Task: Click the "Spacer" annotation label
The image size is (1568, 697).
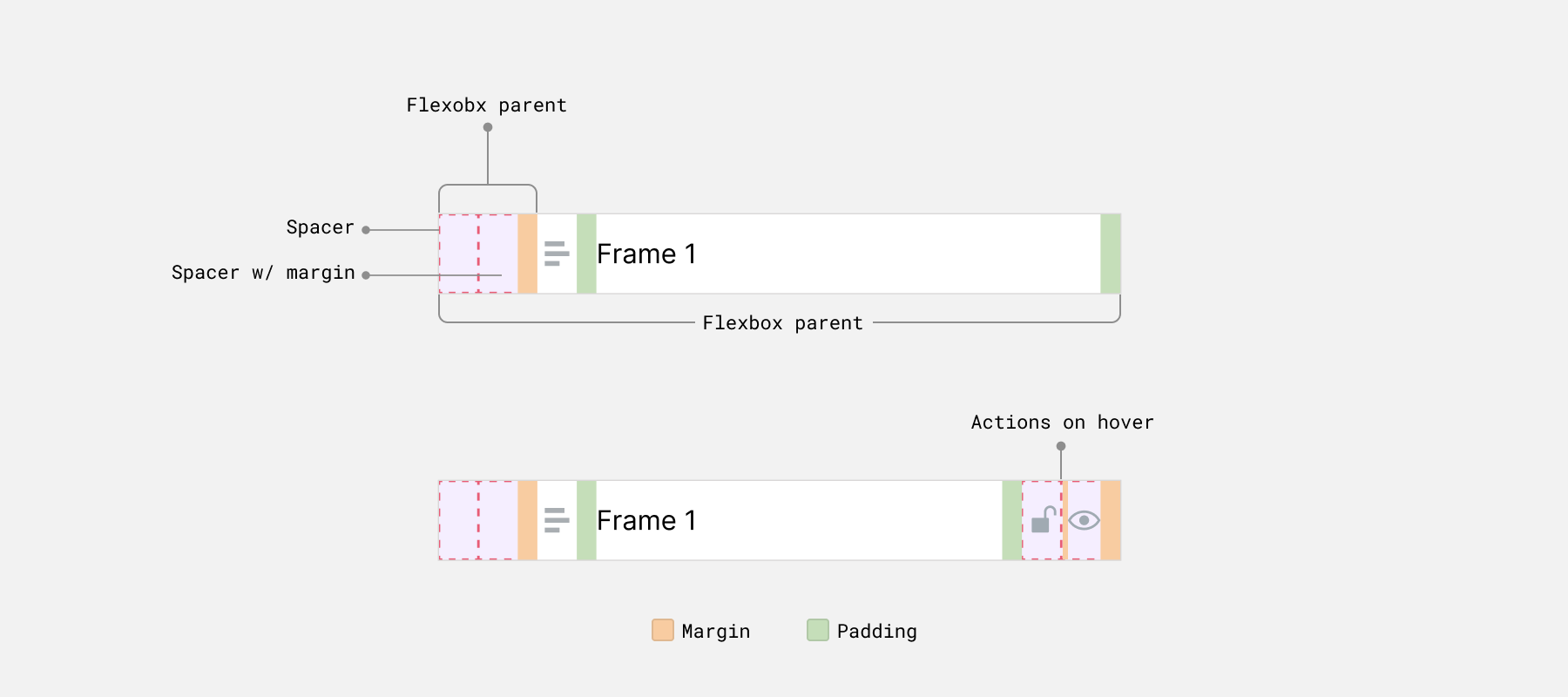Action: click(x=320, y=227)
